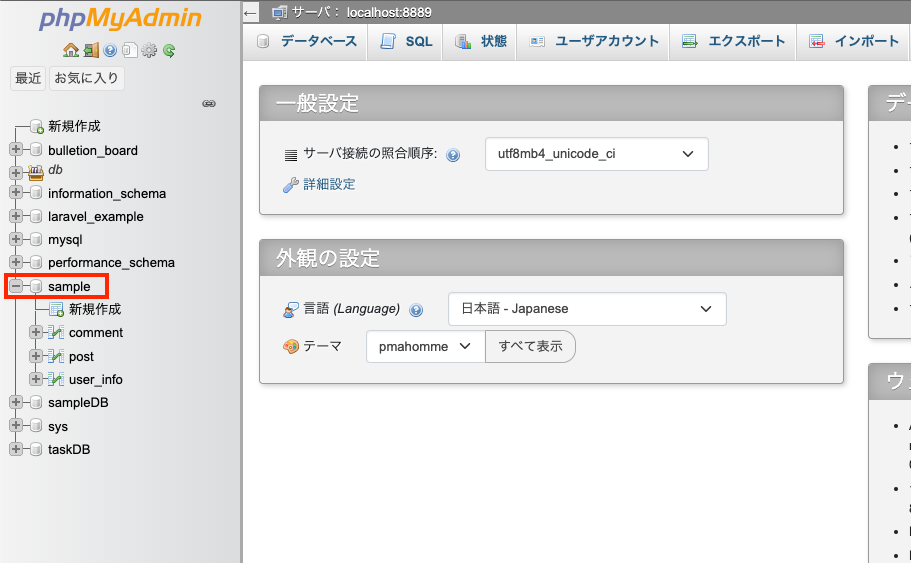Expand the taskDB database node
This screenshot has height=563, width=911.
pyautogui.click(x=16, y=449)
